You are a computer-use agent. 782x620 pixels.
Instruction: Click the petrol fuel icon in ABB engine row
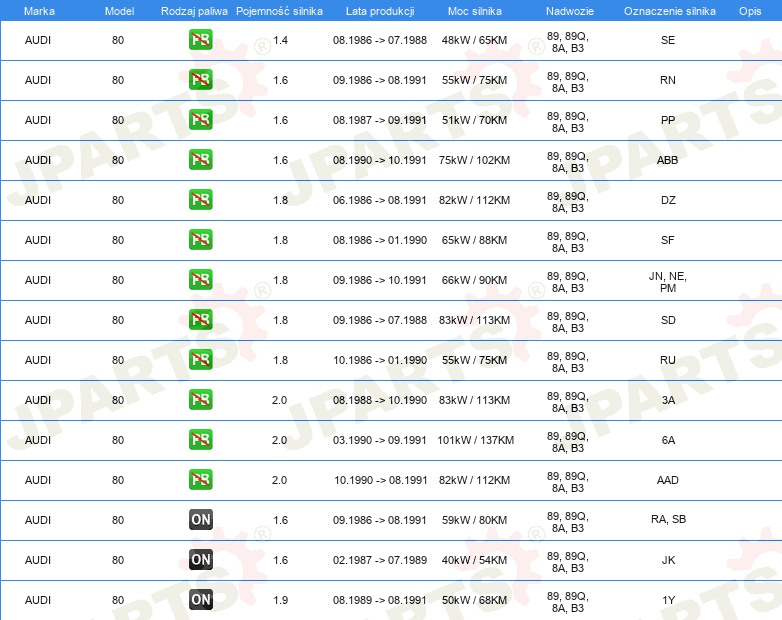[x=200, y=160]
